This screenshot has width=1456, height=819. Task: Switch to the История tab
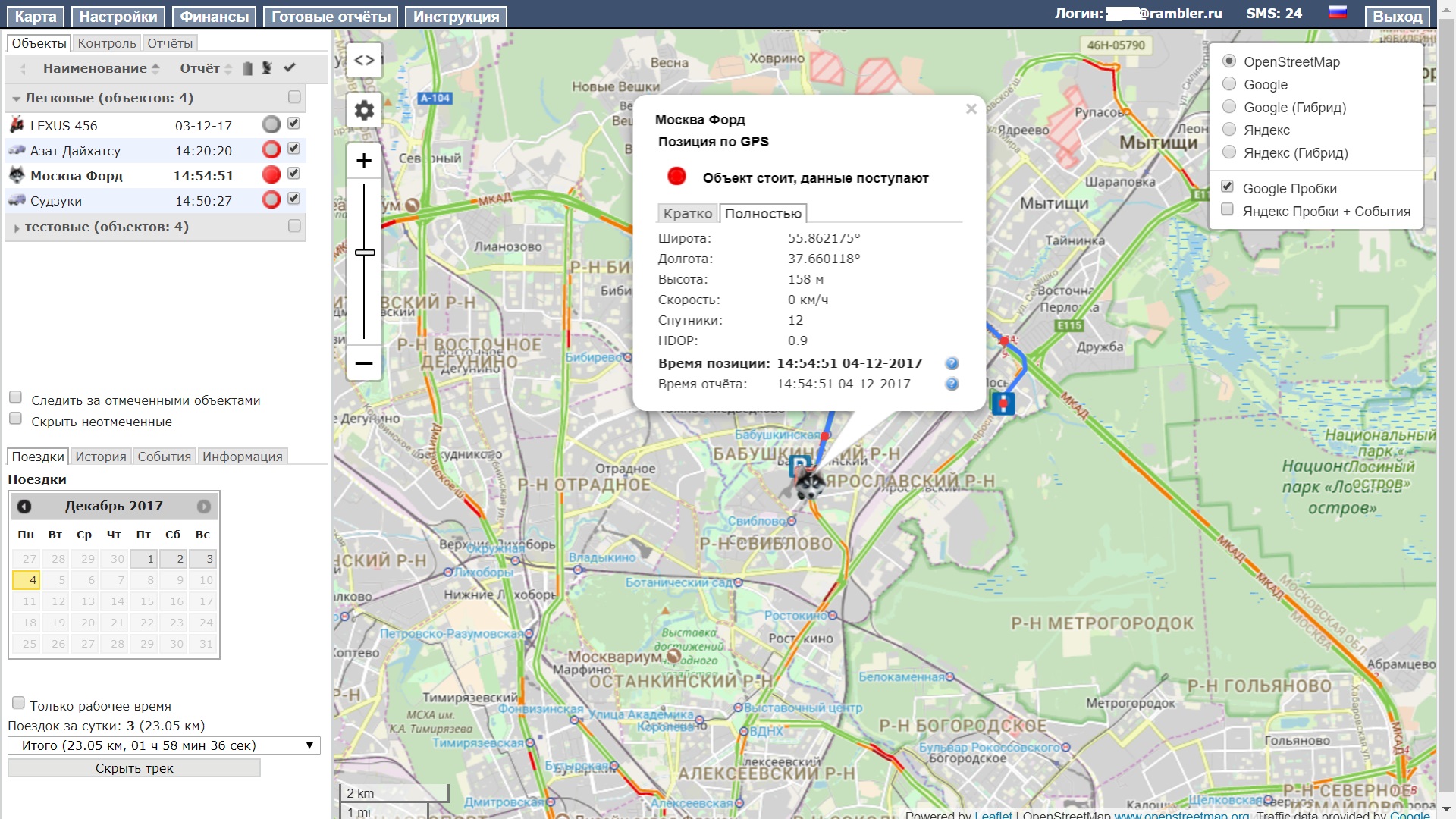point(101,457)
